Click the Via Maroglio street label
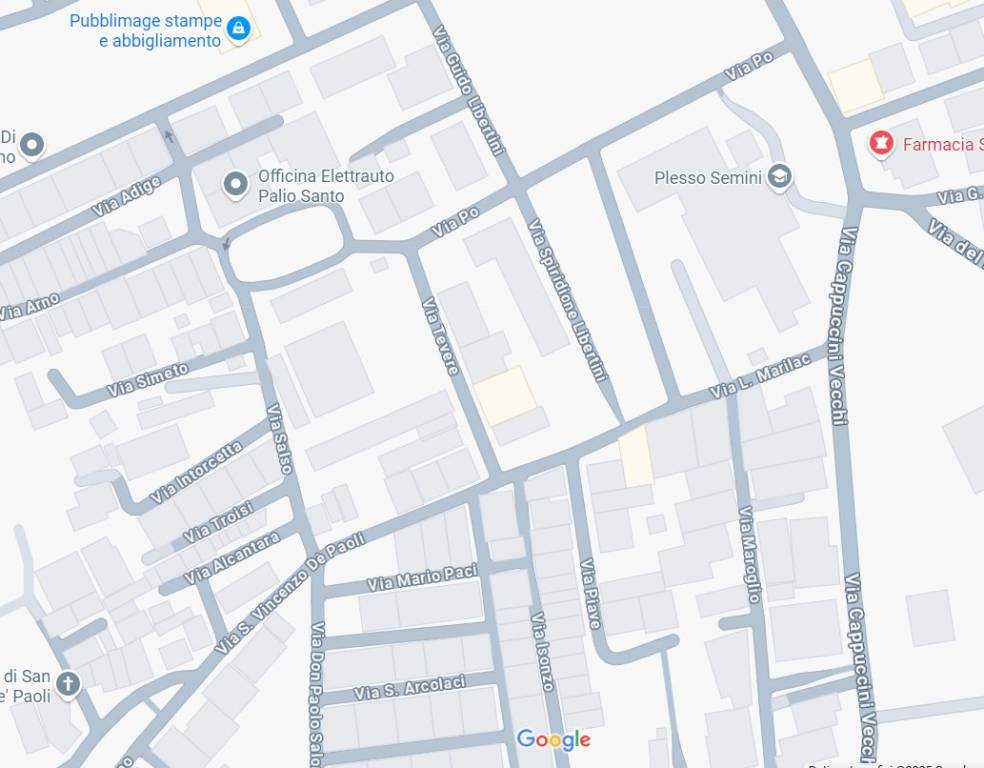This screenshot has height=768, width=984. pos(750,554)
